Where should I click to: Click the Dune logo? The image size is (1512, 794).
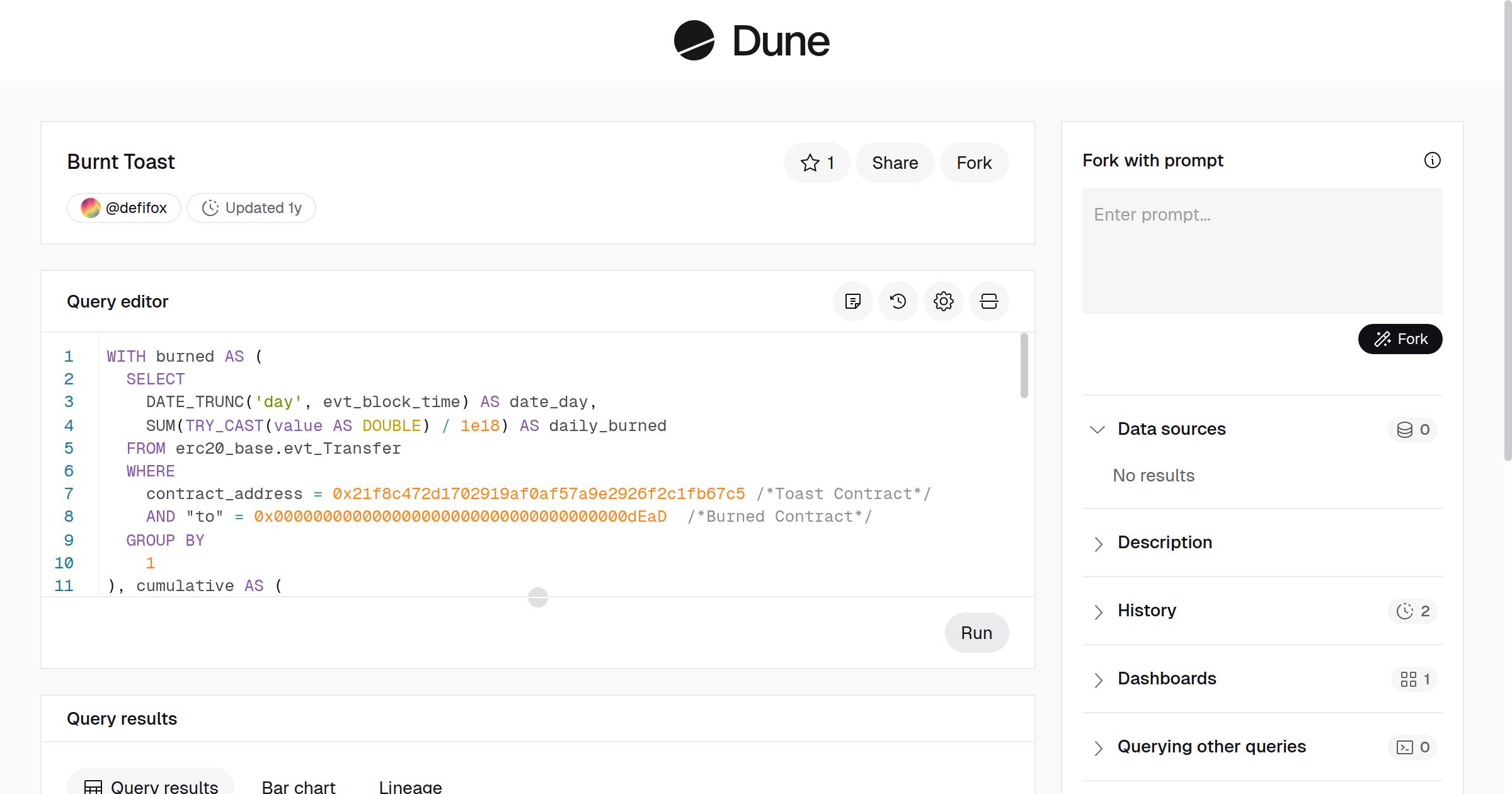752,41
